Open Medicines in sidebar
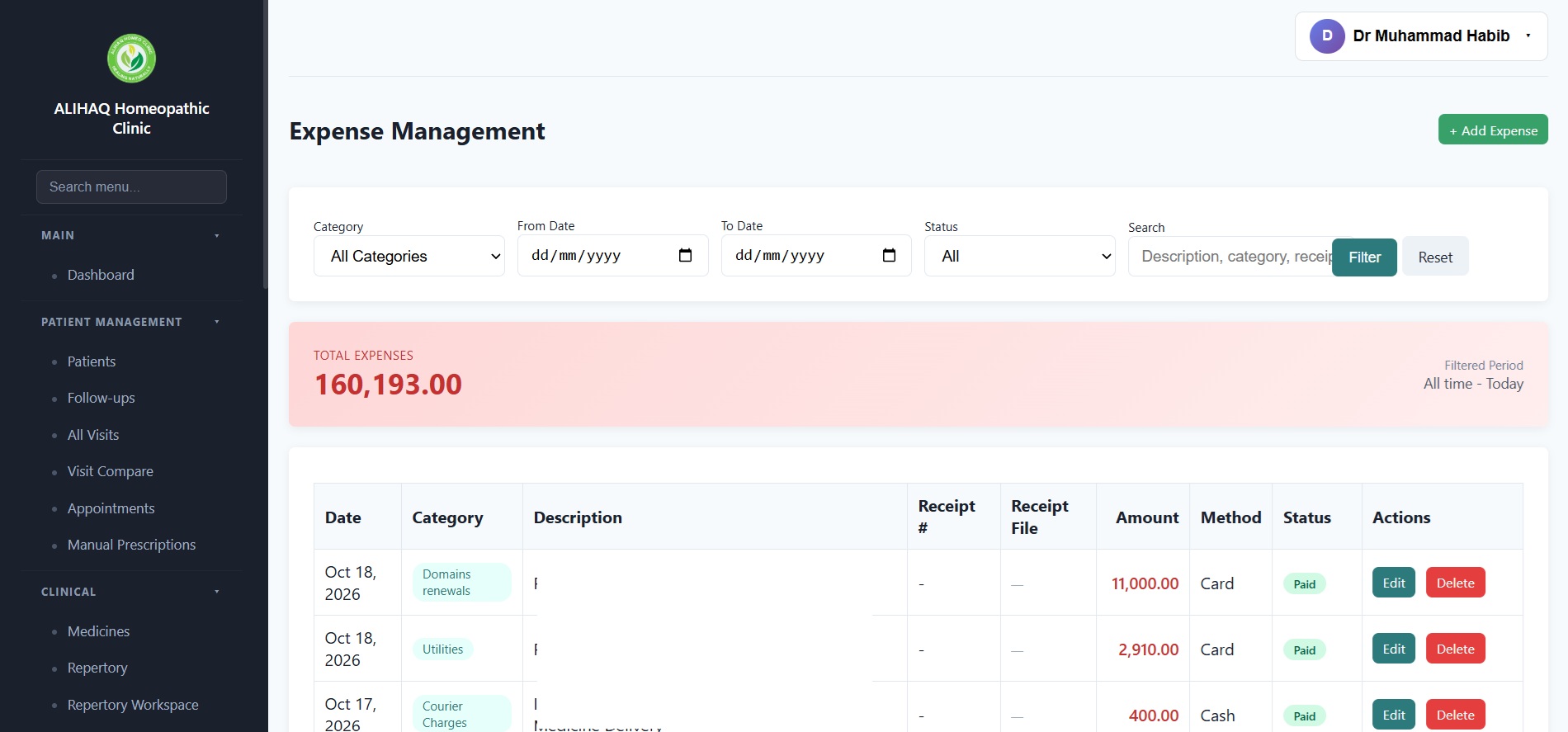Screen dimensions: 1568x732 [99, 631]
